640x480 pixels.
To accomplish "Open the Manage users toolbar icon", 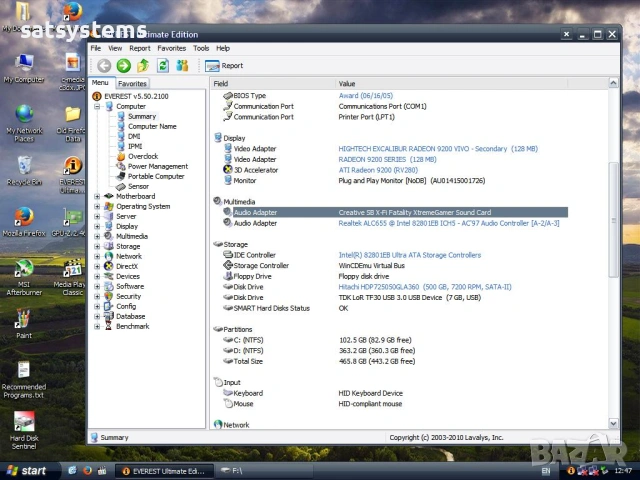I will coord(182,65).
